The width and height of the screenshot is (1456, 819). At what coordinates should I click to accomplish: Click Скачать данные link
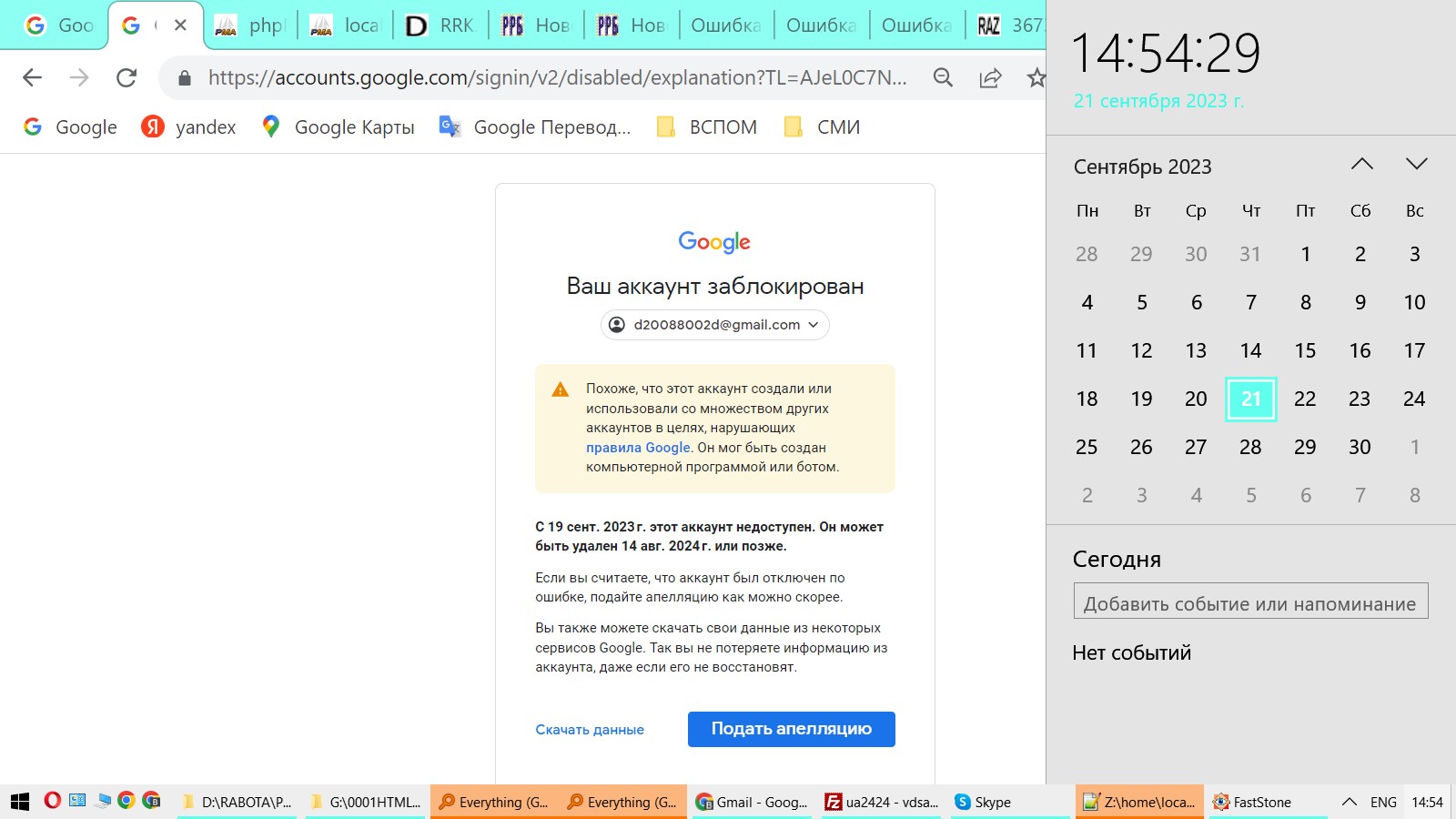(x=590, y=730)
